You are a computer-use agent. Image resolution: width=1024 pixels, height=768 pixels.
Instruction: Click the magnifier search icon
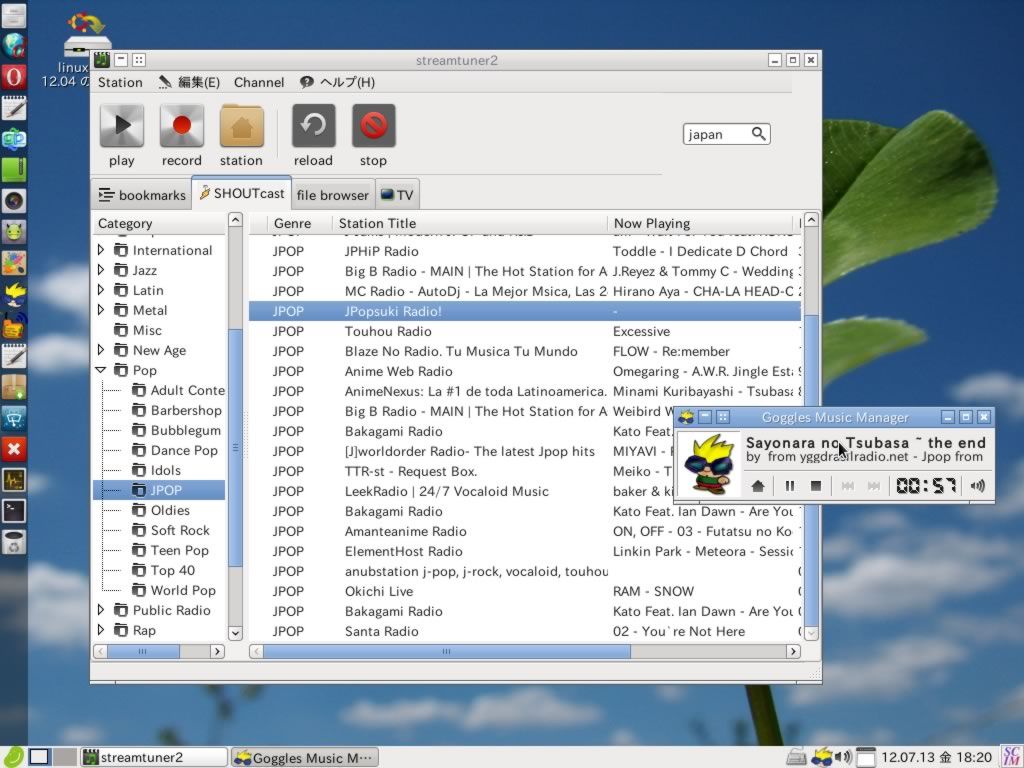click(x=758, y=134)
